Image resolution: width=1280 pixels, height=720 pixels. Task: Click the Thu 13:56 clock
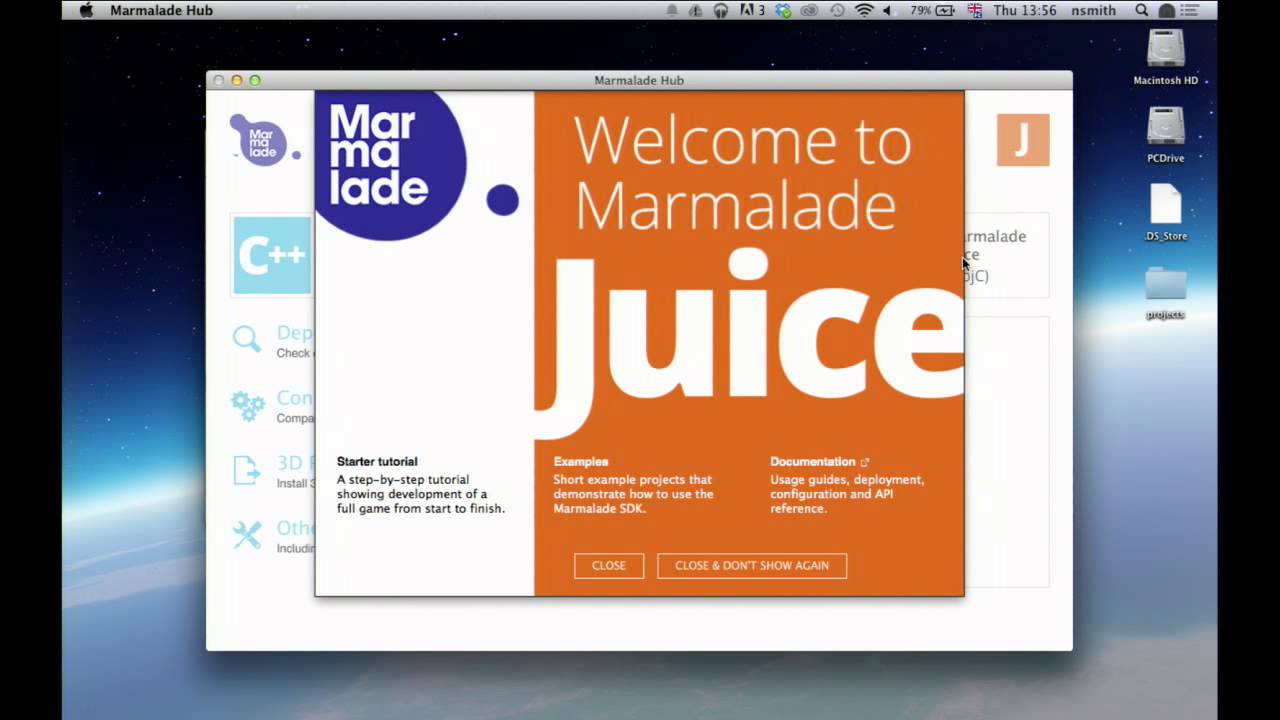[x=1025, y=10]
